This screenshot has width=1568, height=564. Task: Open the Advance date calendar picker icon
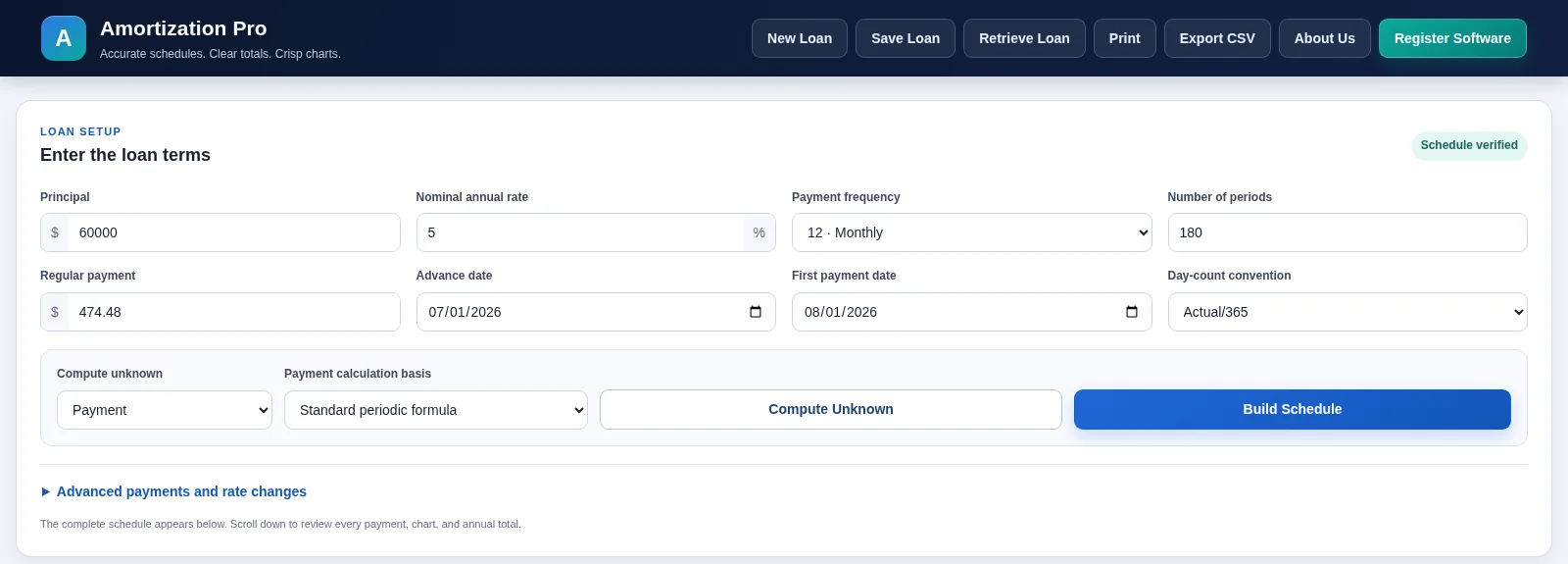point(756,312)
